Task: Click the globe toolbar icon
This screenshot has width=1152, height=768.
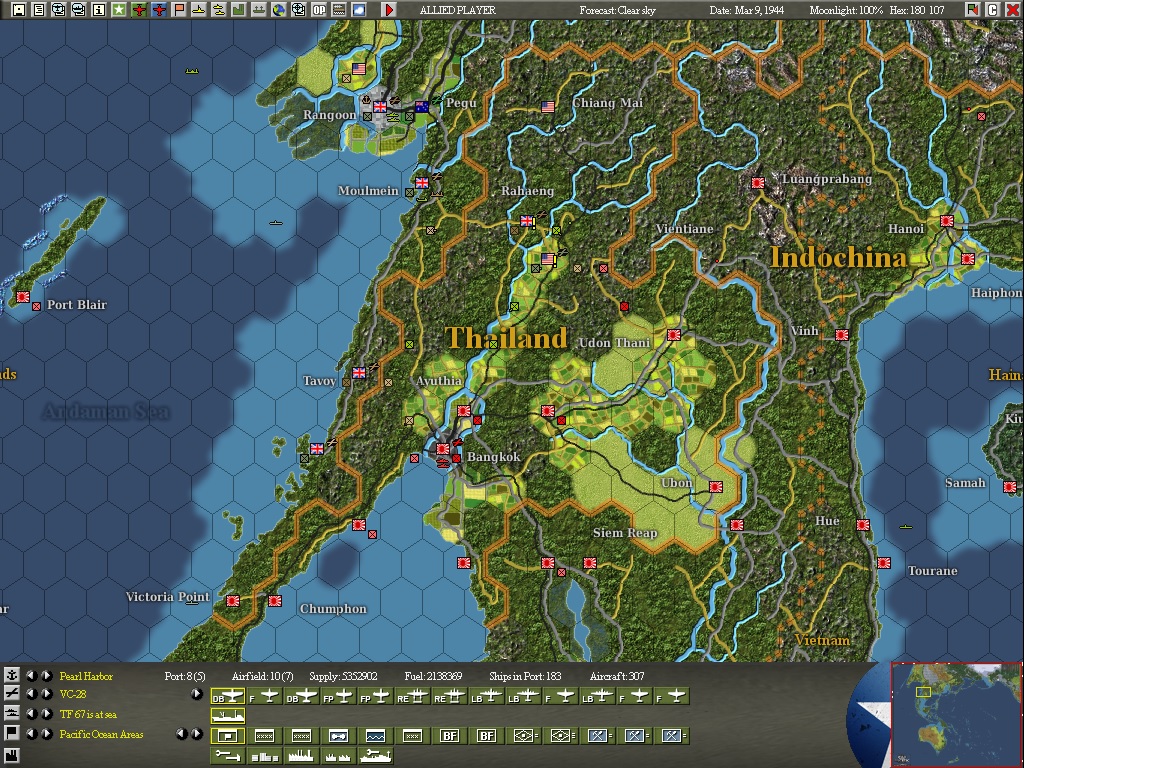Action: click(x=278, y=10)
